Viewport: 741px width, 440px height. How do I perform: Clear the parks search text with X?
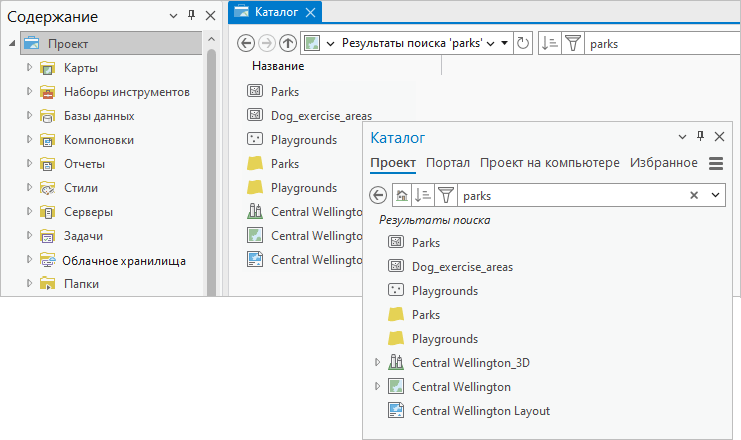[694, 196]
